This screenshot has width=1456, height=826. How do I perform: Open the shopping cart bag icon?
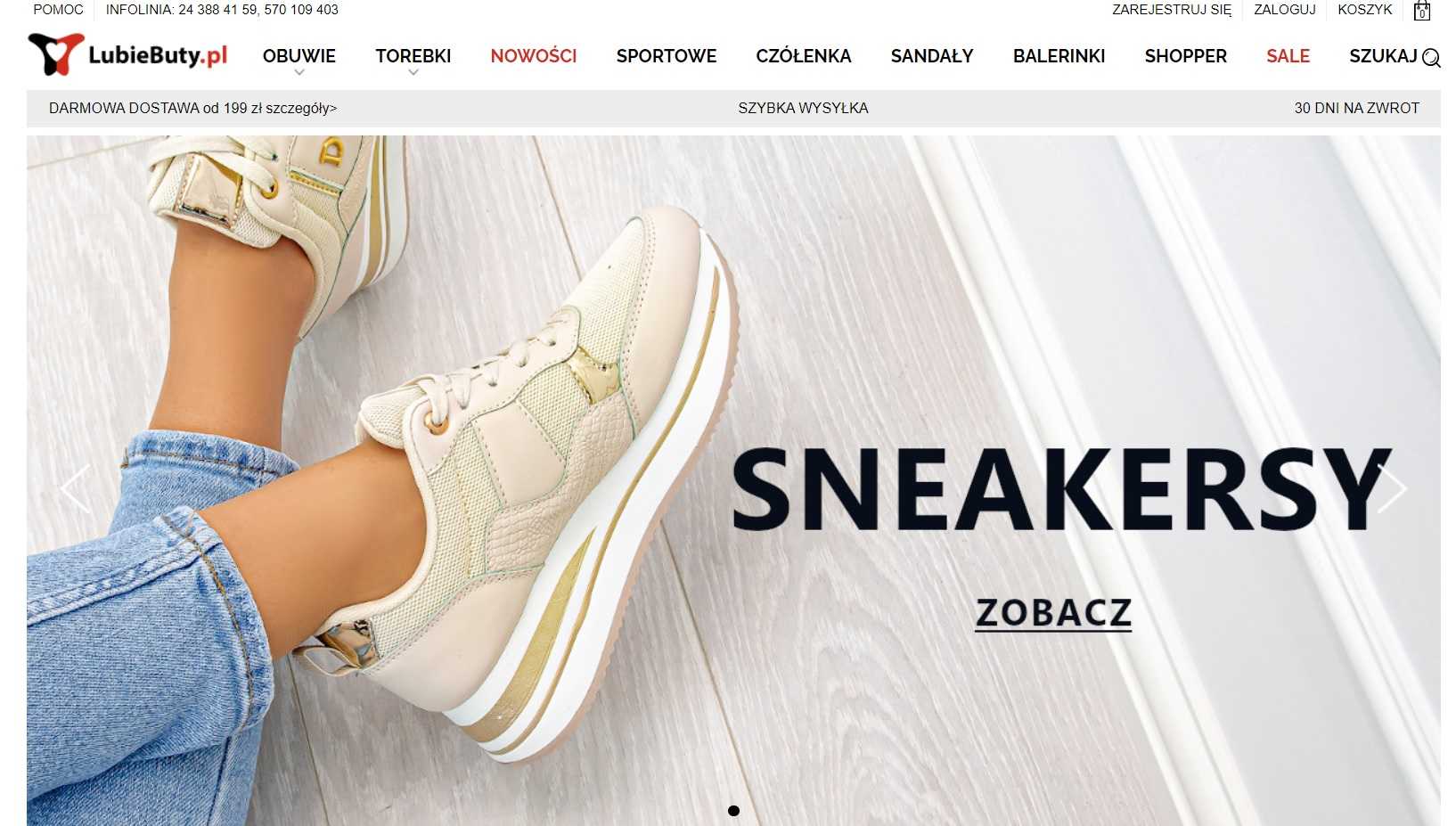tap(1422, 11)
